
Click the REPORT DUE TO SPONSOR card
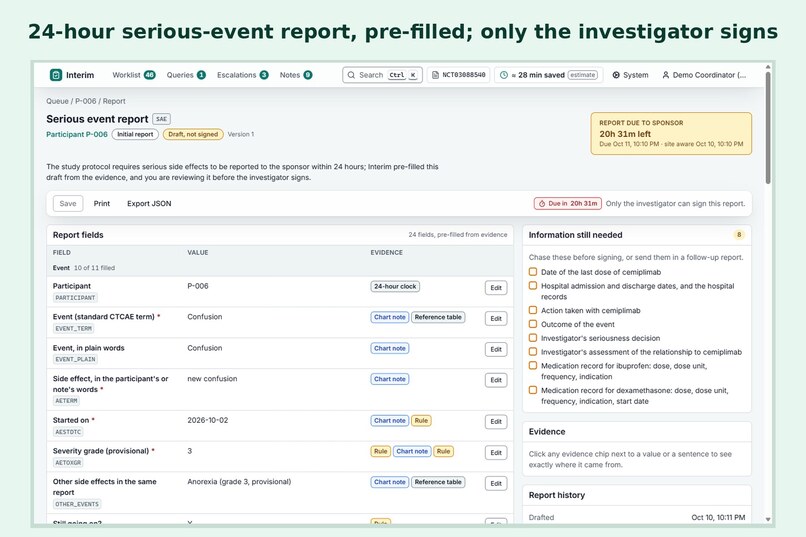pos(671,134)
